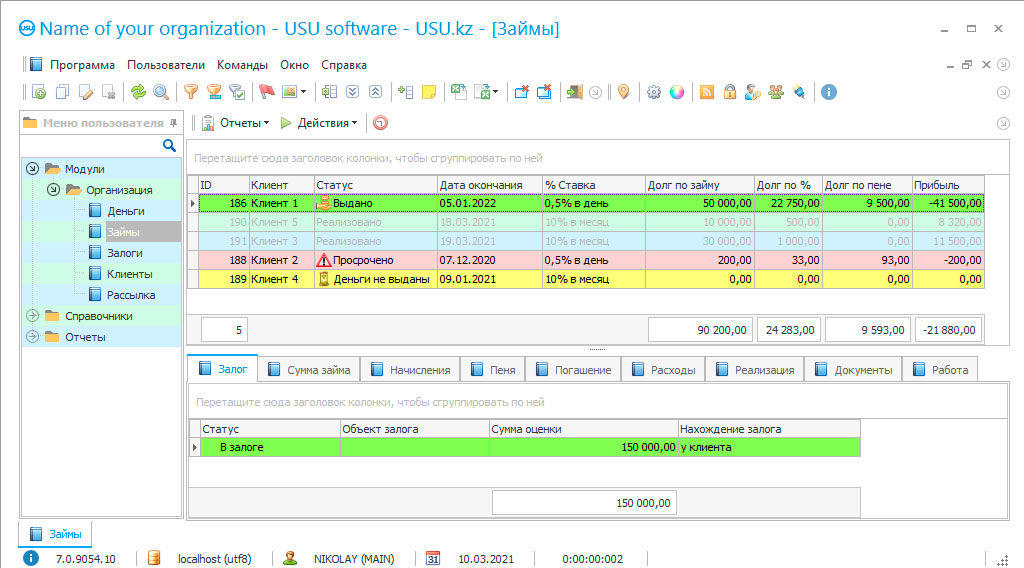1024x568 pixels.
Task: Switch to the Документы tab
Action: tap(854, 370)
